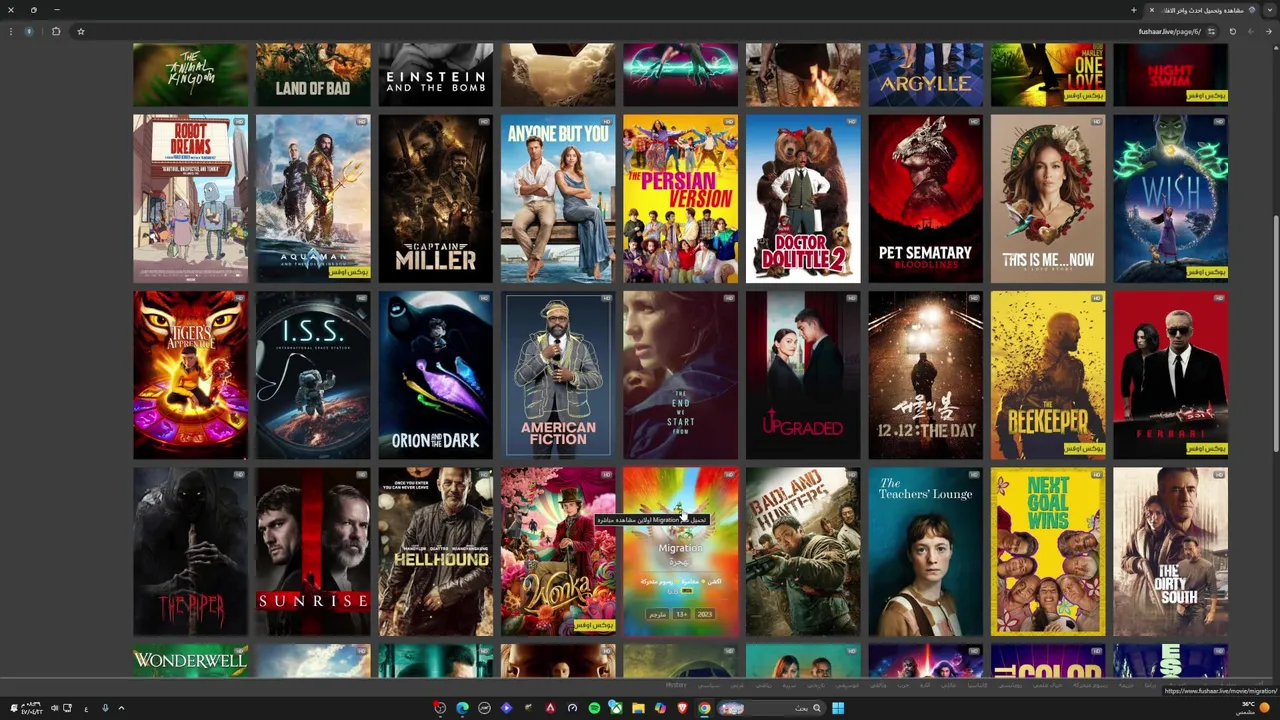1280x720 pixels.
Task: Open the Upgraded movie poster
Action: (x=803, y=375)
